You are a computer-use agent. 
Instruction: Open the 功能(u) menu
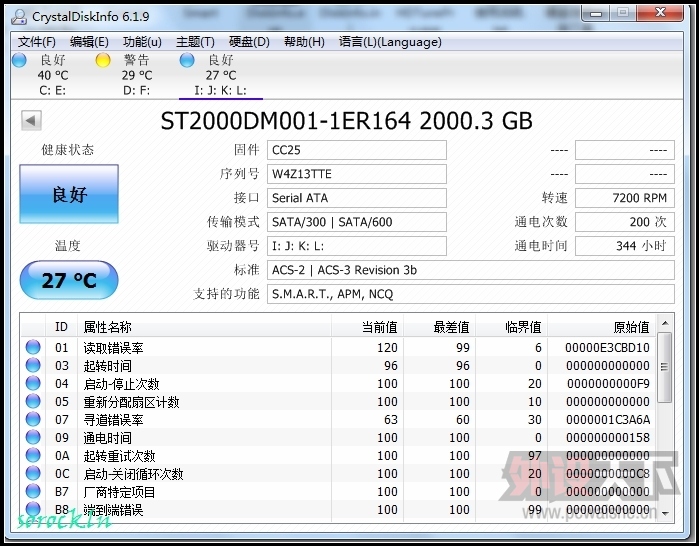point(142,42)
